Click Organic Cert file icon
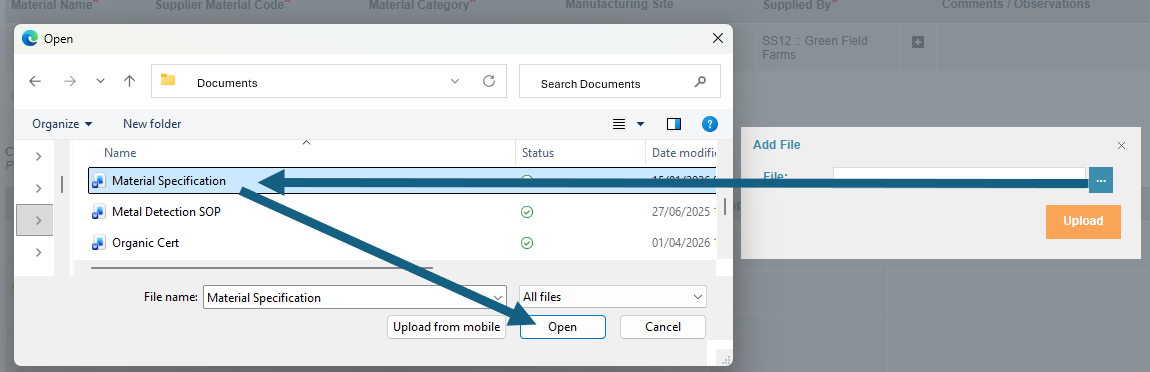 click(98, 243)
